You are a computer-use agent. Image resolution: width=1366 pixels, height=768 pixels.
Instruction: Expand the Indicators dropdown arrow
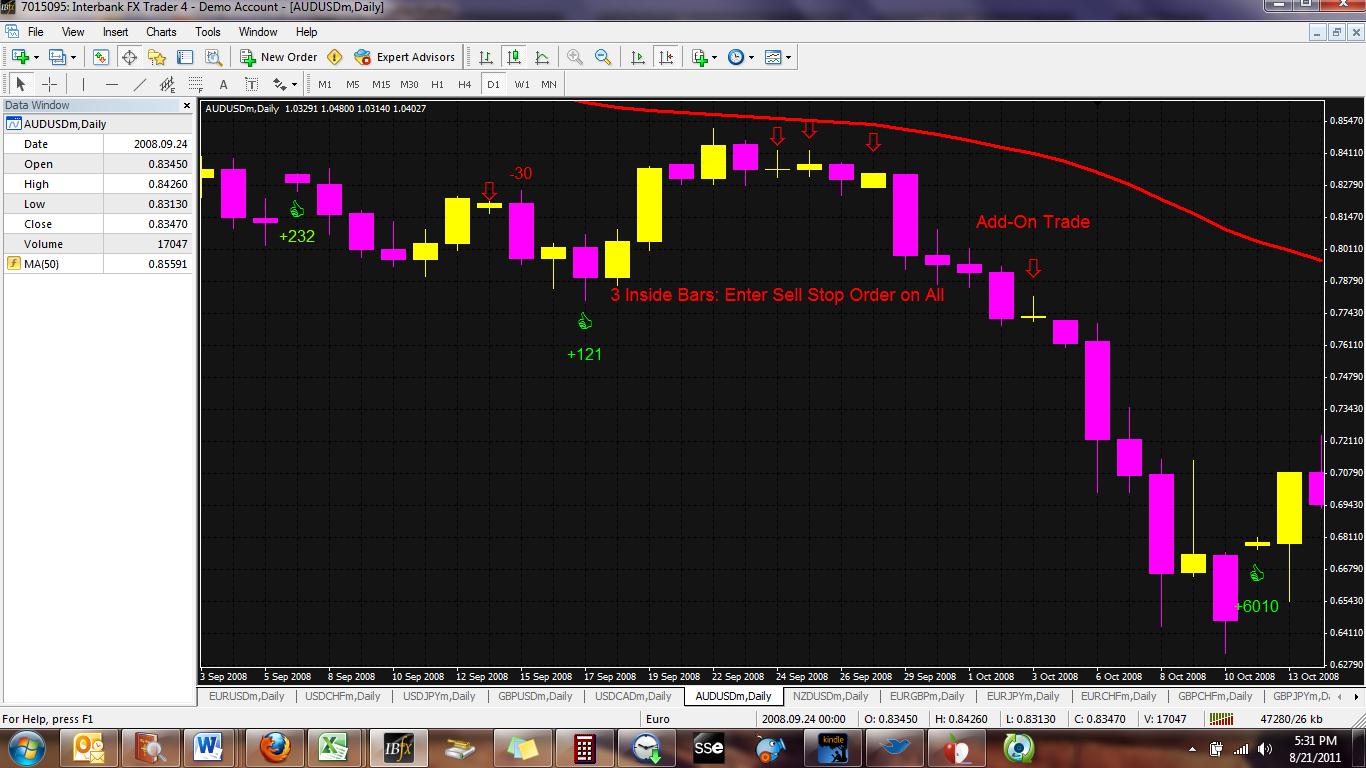[715, 57]
